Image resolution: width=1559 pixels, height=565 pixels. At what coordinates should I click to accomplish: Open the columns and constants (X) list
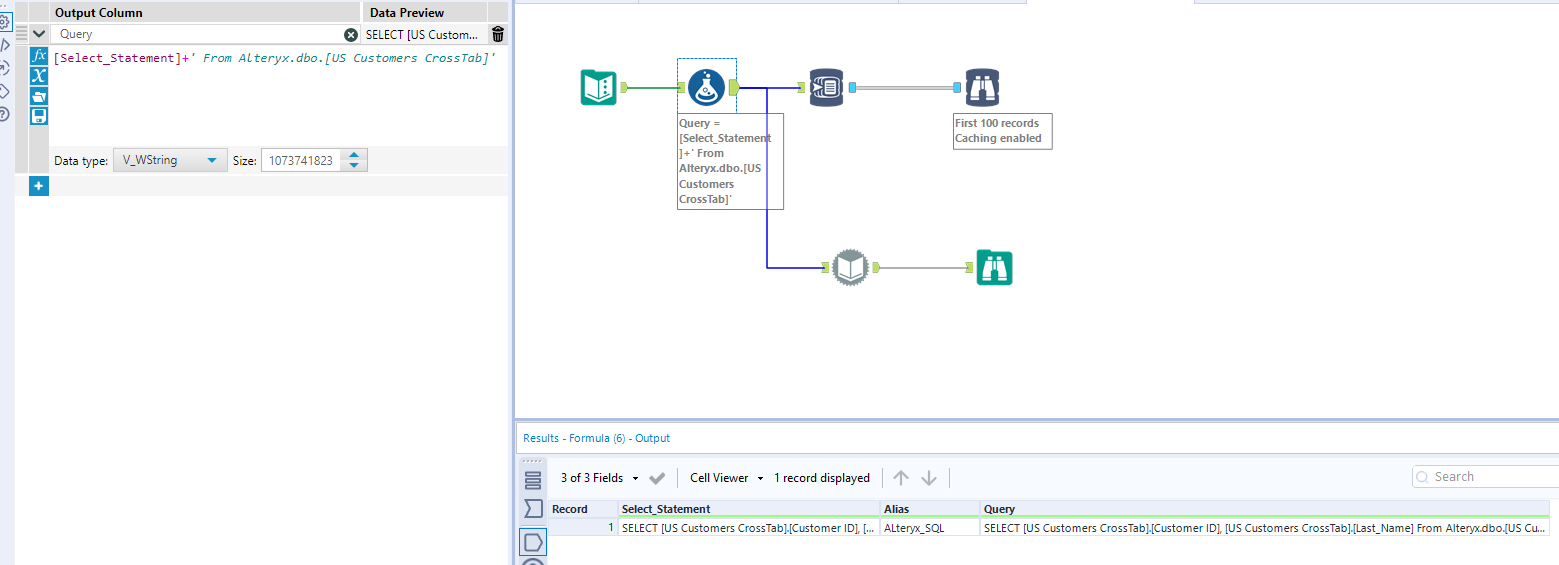click(x=39, y=76)
